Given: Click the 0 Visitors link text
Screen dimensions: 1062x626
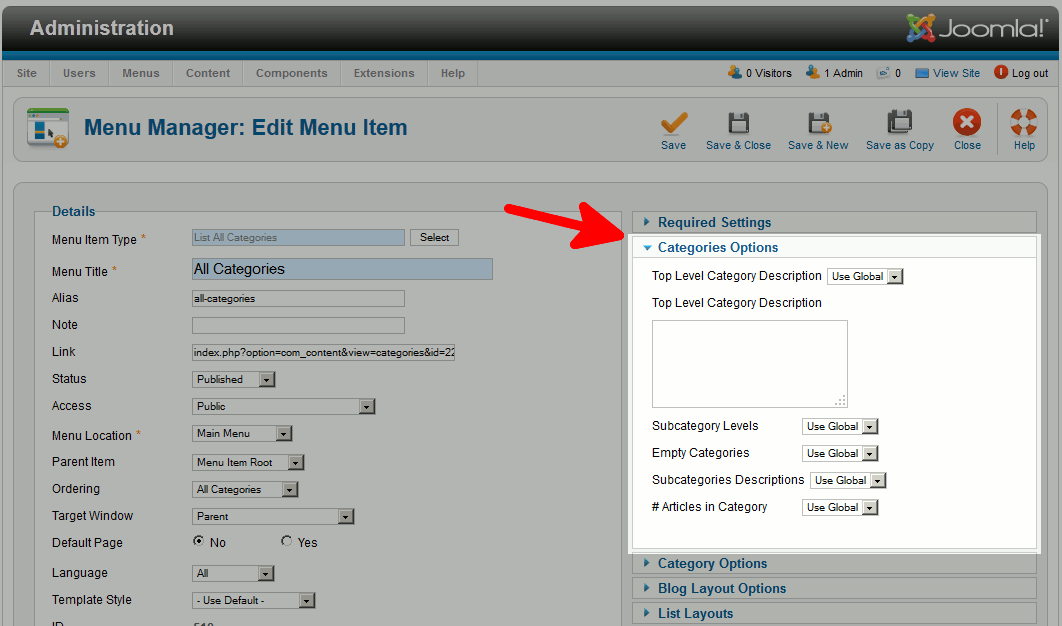Looking at the screenshot, I should pos(769,73).
